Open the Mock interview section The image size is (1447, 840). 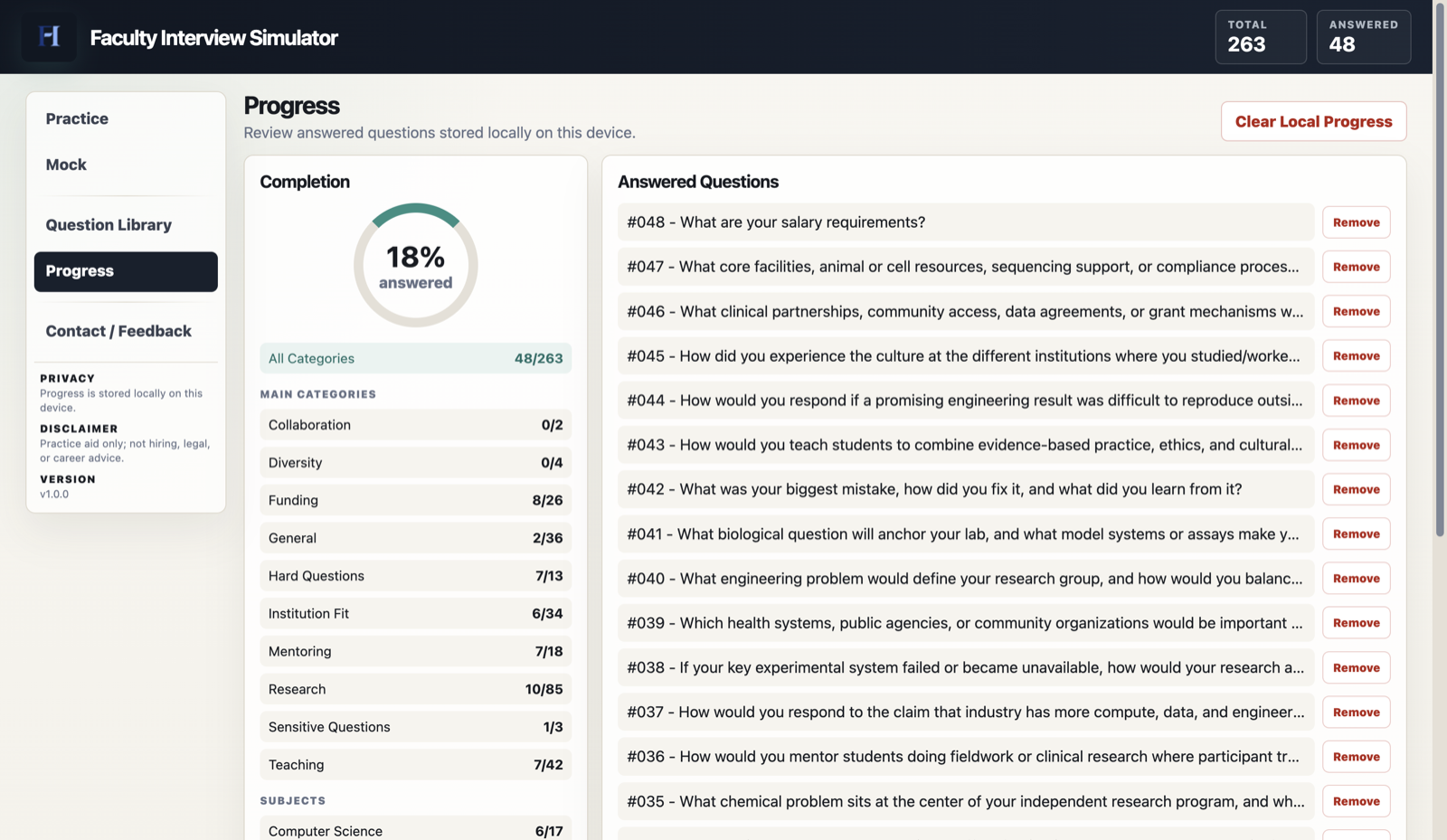pyautogui.click(x=126, y=165)
